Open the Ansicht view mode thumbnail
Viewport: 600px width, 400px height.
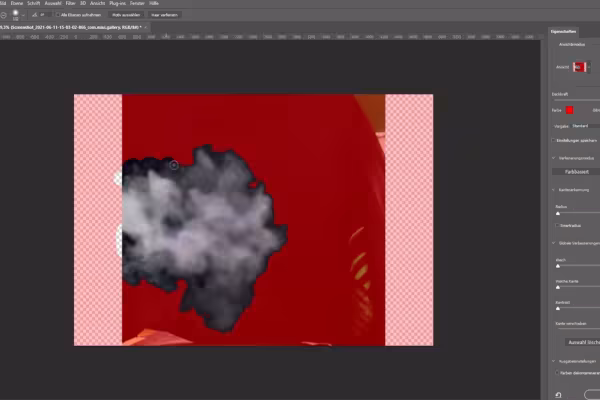[579, 67]
